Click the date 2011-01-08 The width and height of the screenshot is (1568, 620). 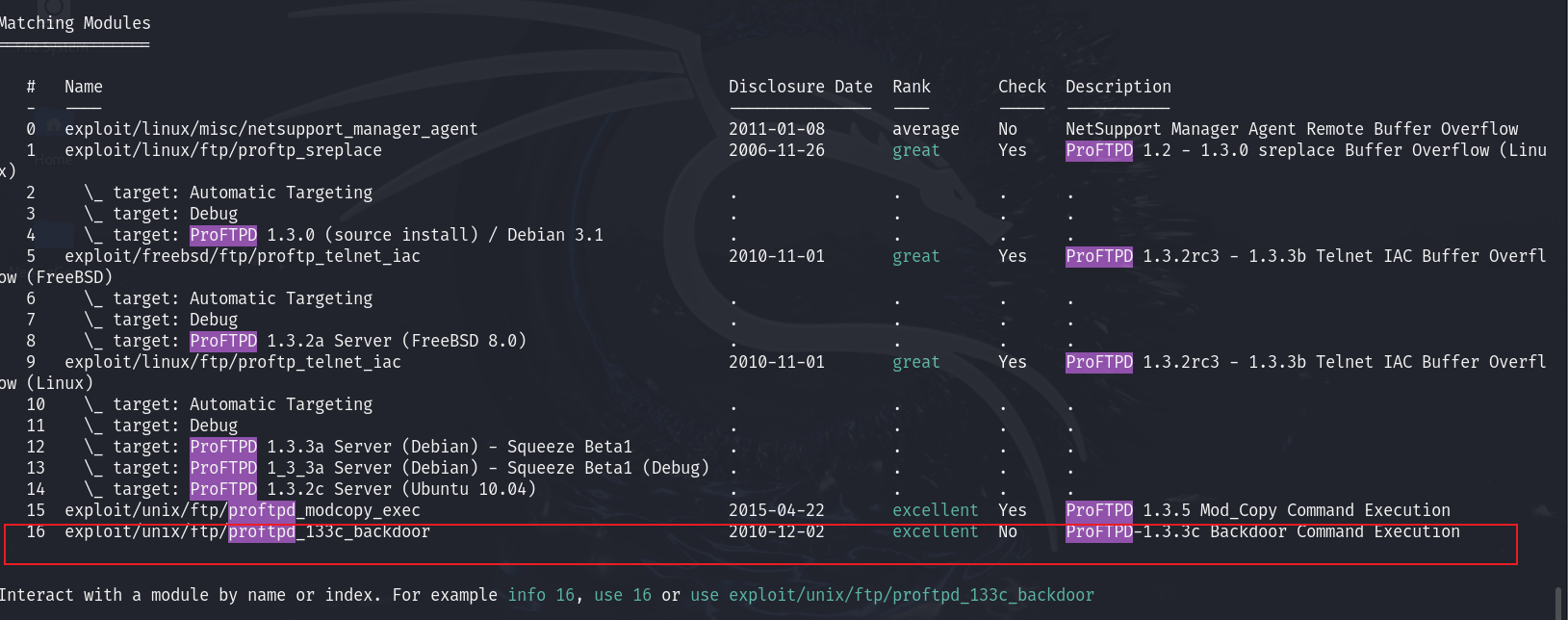tap(777, 129)
